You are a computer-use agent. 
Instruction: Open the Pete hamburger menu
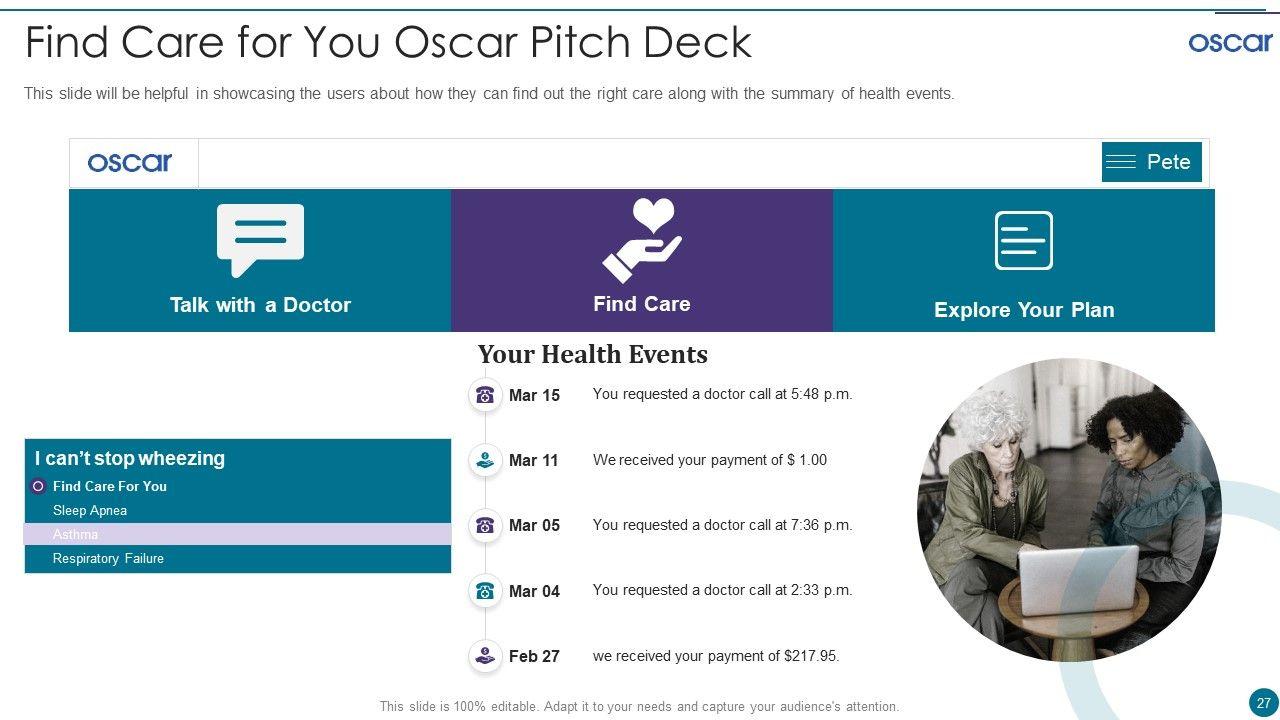(x=1121, y=162)
